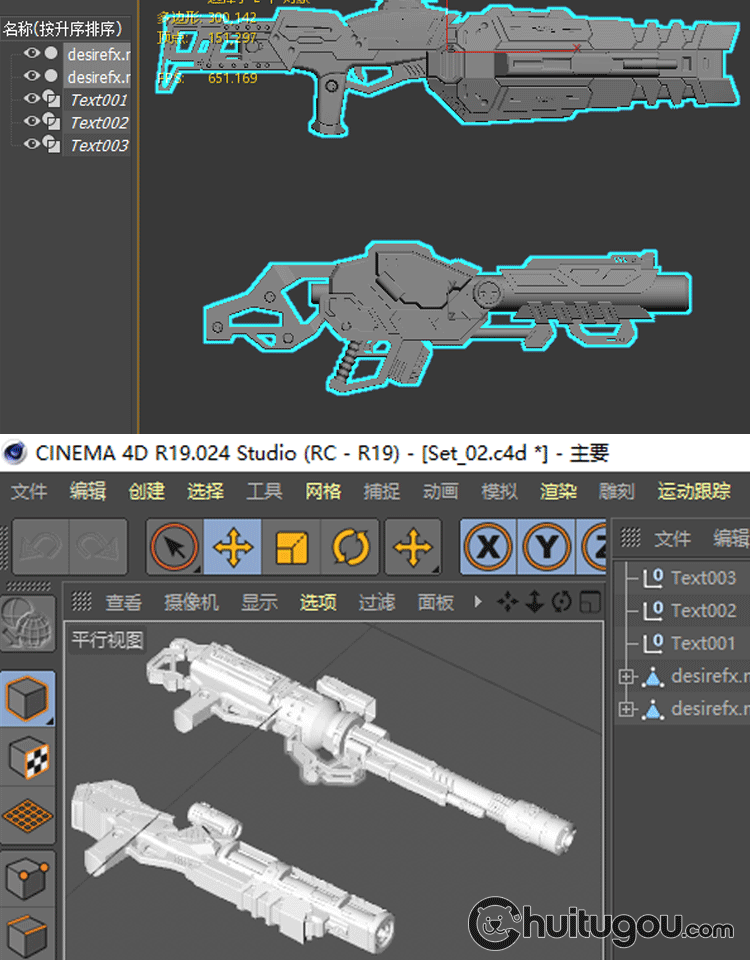Expand the second desirefx object tree node
The width and height of the screenshot is (750, 960).
pyautogui.click(x=627, y=709)
